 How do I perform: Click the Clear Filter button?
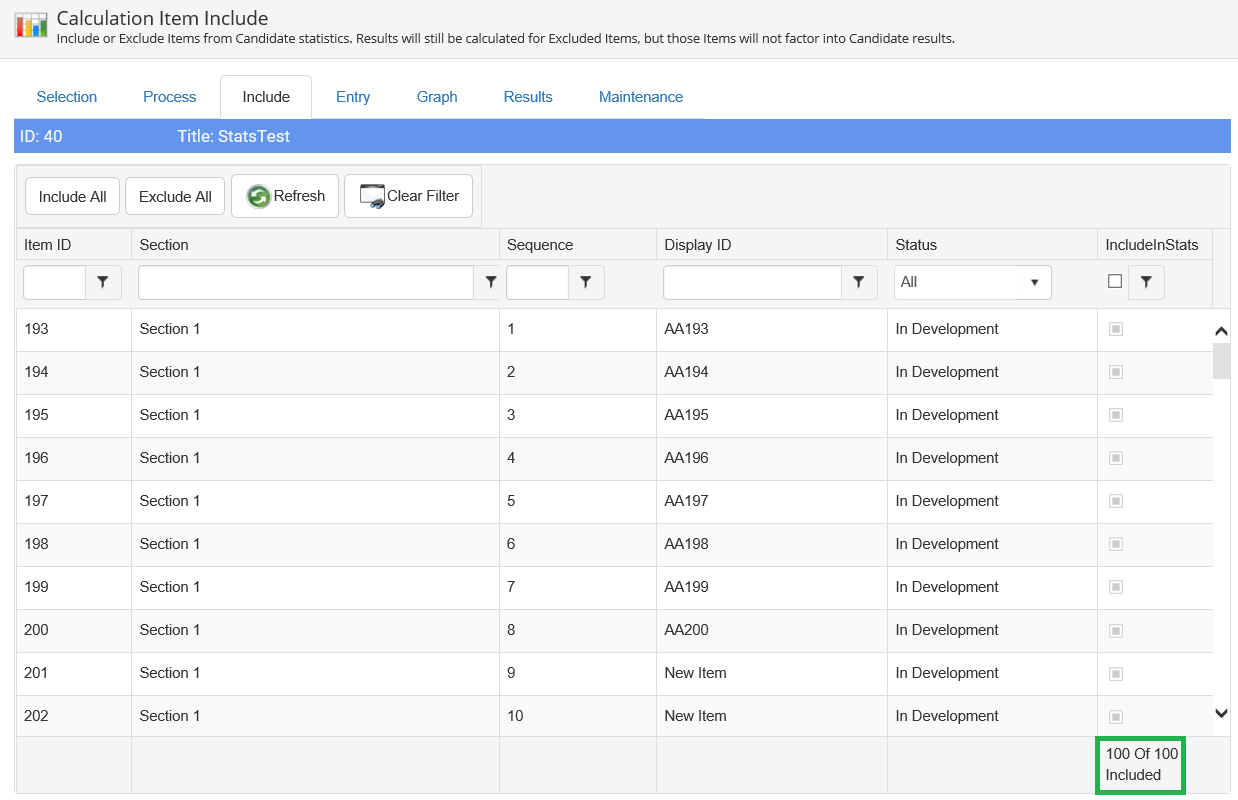pos(408,196)
